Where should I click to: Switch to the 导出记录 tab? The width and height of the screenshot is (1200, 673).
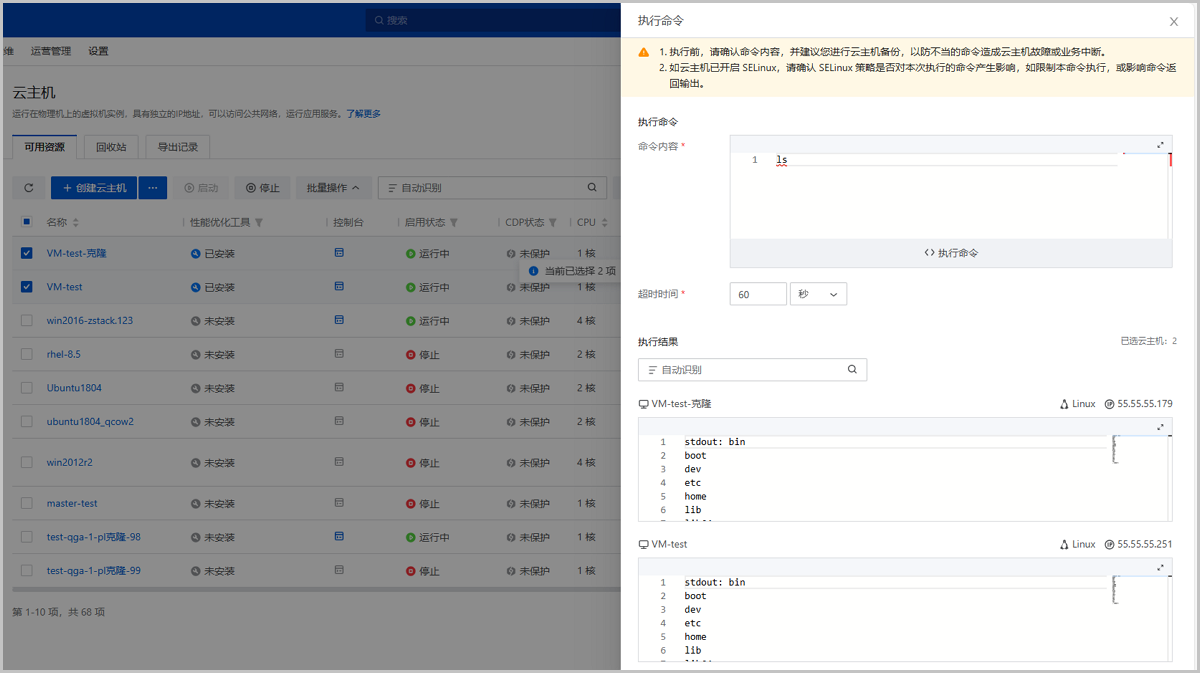click(x=177, y=147)
